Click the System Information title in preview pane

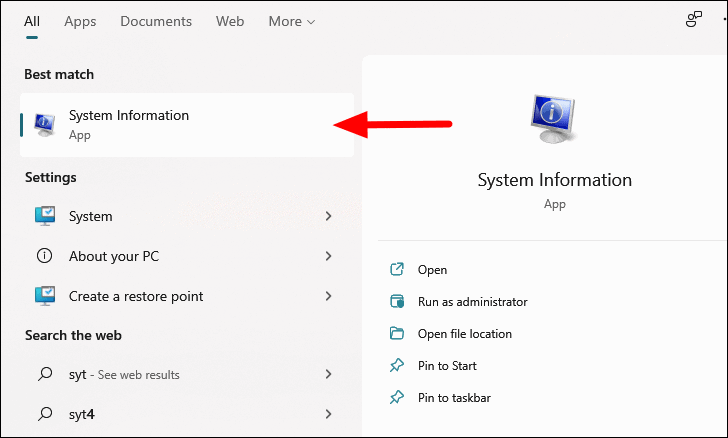pos(555,180)
